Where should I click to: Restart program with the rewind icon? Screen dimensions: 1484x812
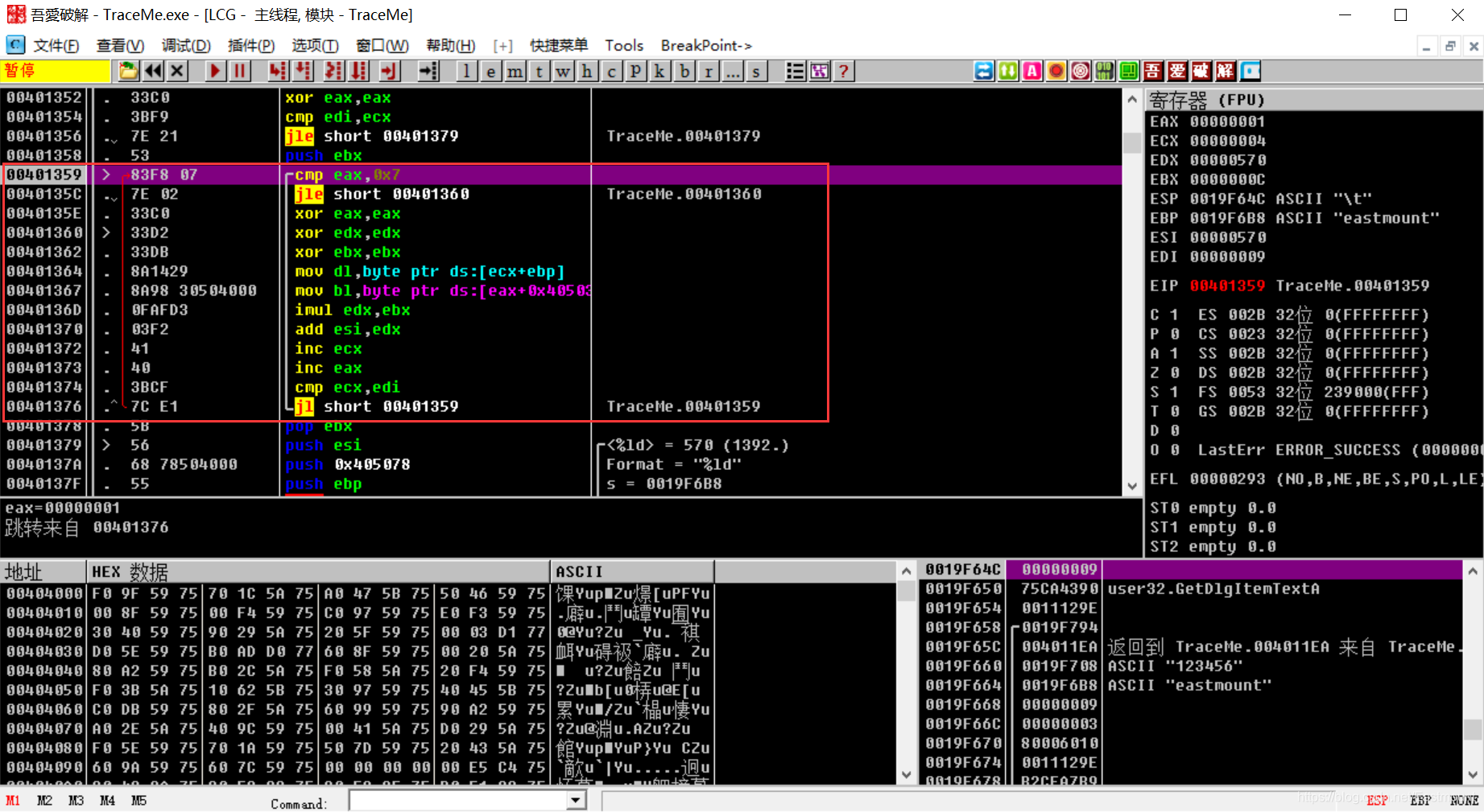[x=153, y=72]
